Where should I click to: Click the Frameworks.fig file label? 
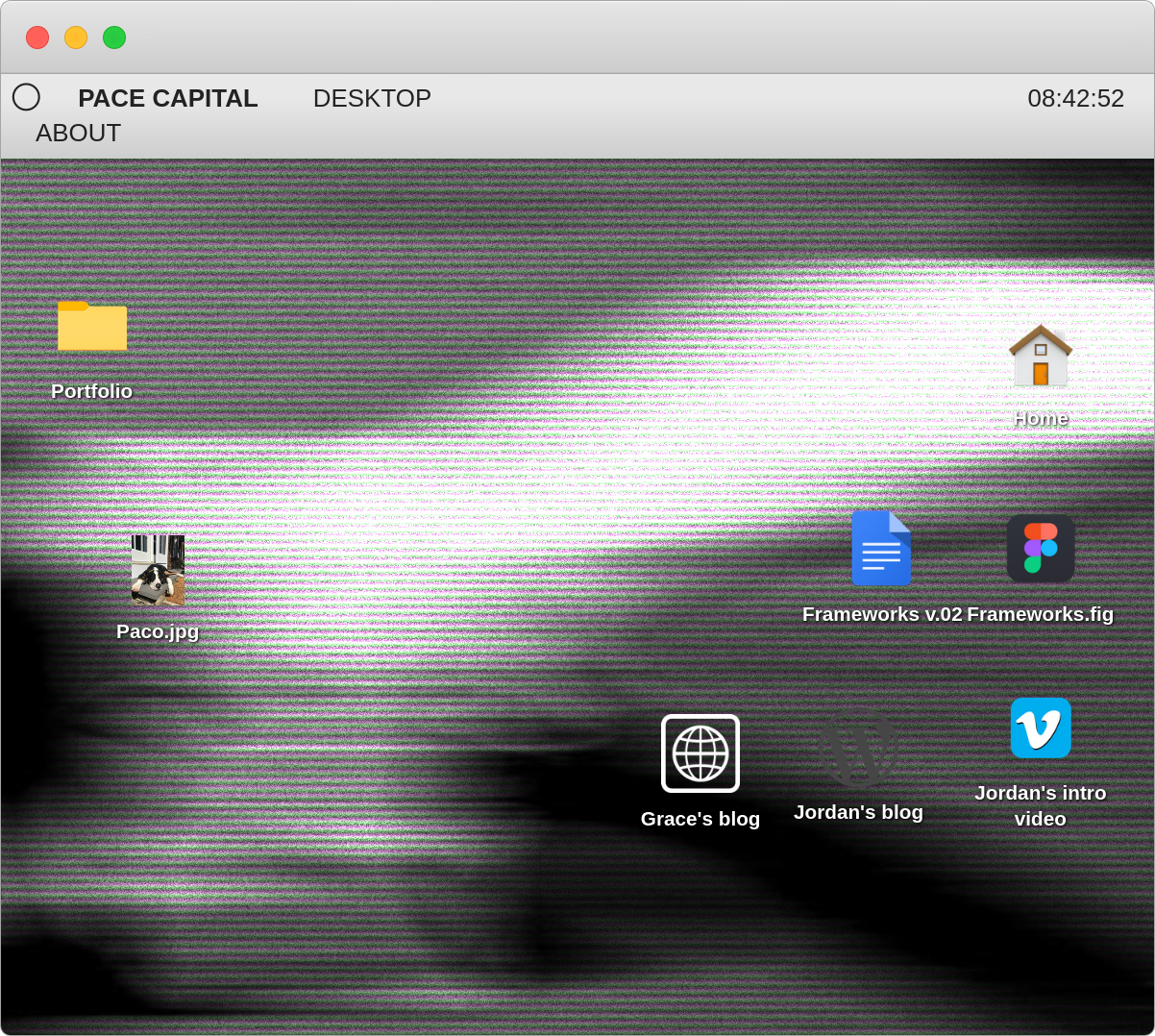coord(1041,614)
